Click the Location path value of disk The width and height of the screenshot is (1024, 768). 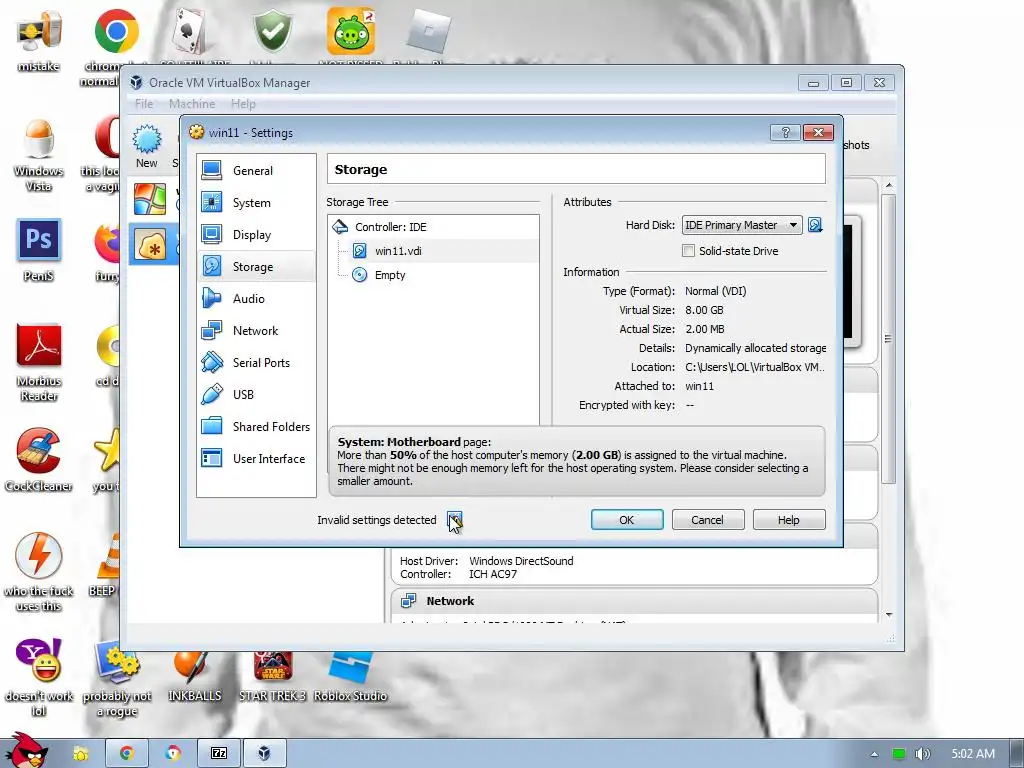coord(754,367)
